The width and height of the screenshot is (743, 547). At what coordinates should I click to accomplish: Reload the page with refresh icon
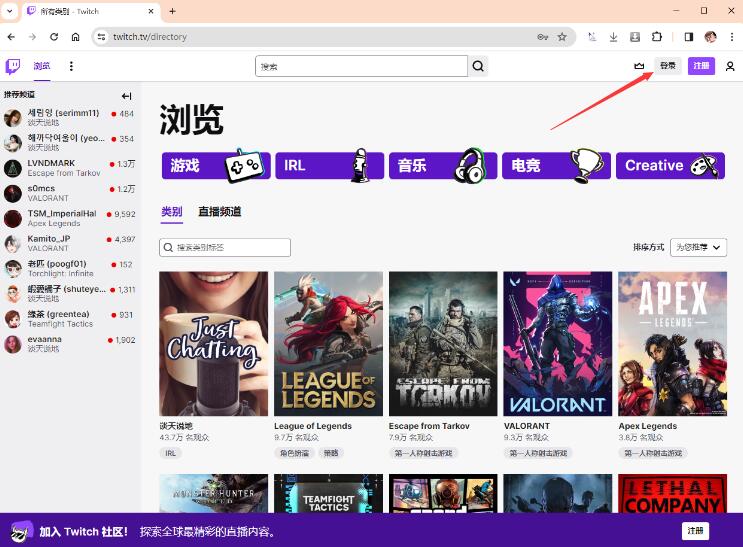click(x=54, y=36)
